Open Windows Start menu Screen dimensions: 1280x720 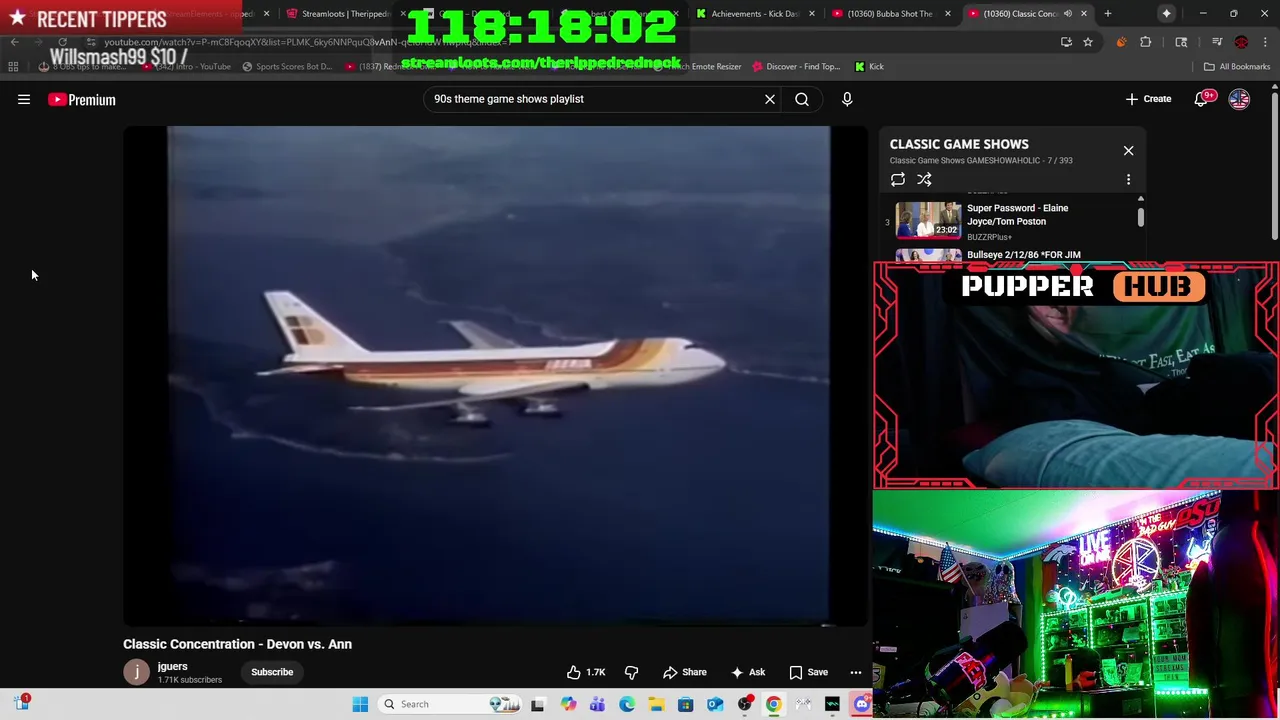tap(360, 704)
